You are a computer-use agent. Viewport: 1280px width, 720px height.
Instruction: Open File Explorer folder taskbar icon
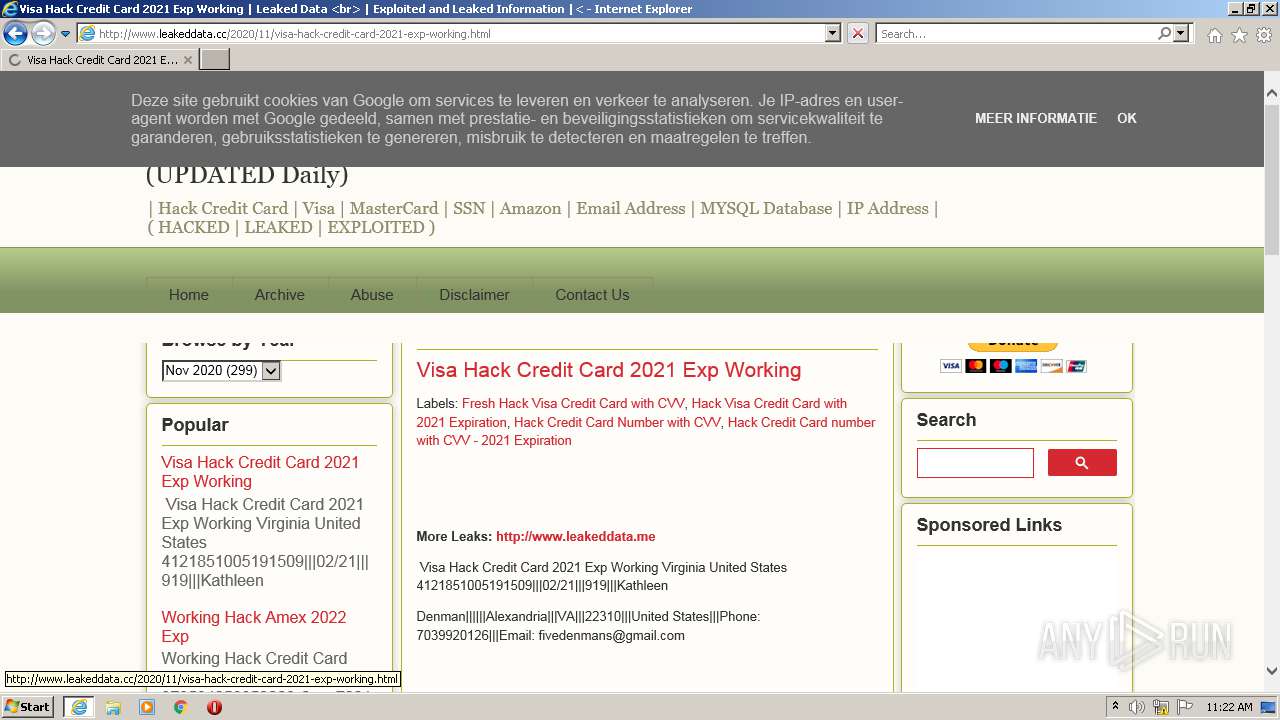(113, 707)
